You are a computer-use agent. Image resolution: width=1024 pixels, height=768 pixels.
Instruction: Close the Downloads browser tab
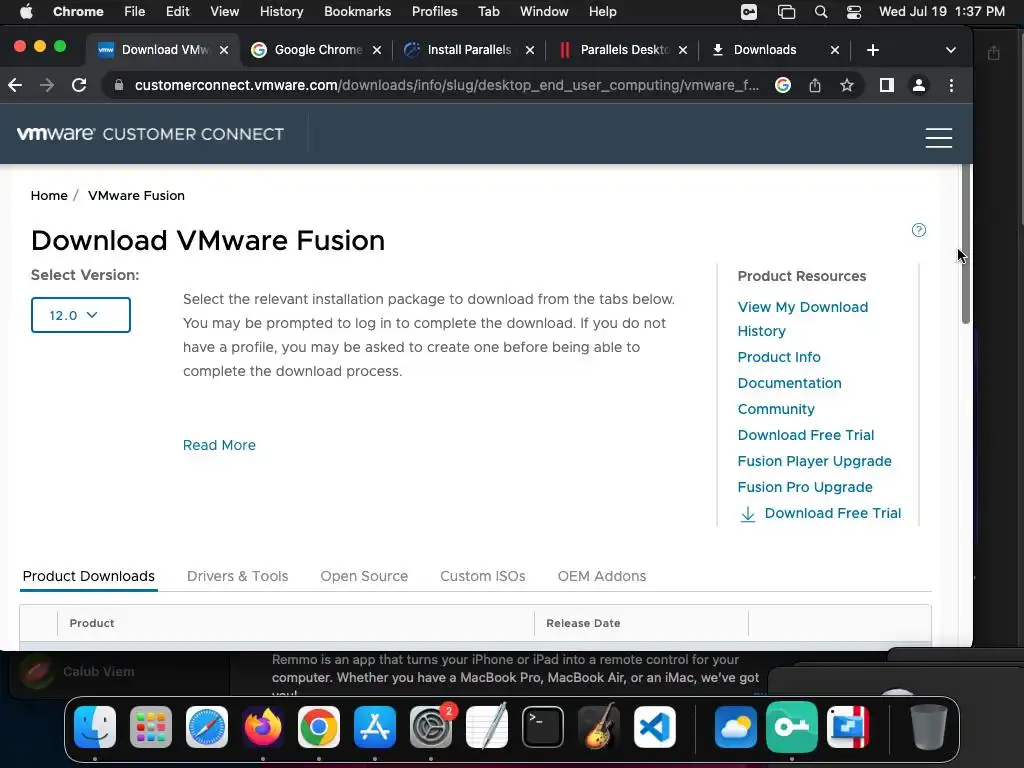click(x=834, y=50)
